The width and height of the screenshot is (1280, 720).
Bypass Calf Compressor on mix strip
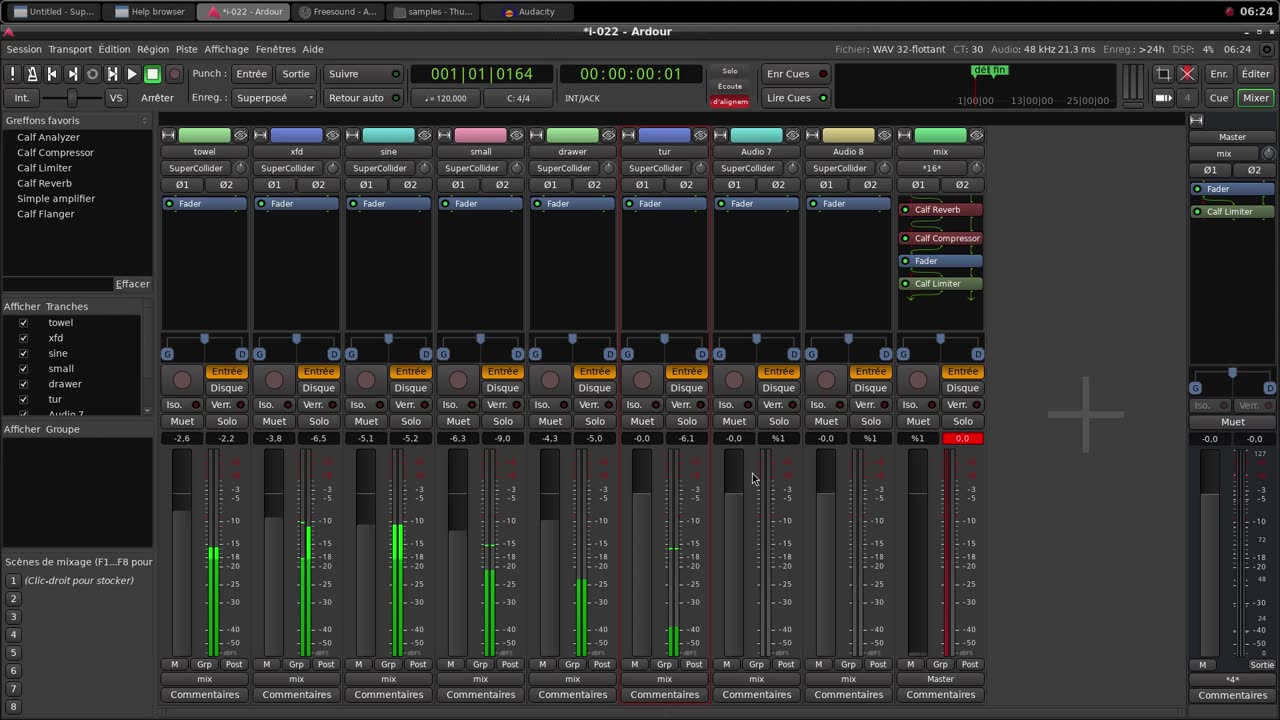click(905, 239)
